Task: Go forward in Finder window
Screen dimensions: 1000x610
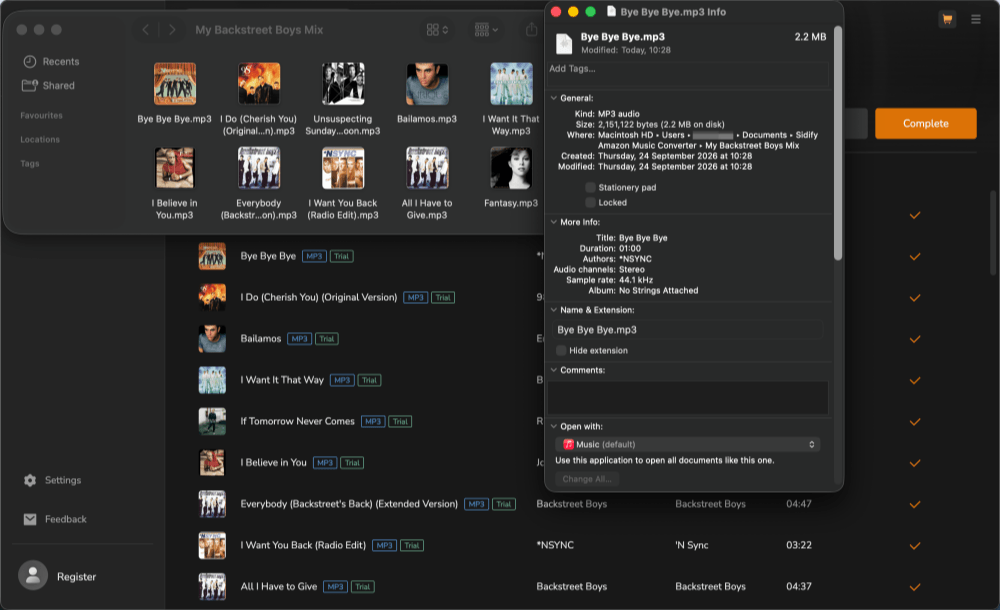Action: (172, 29)
